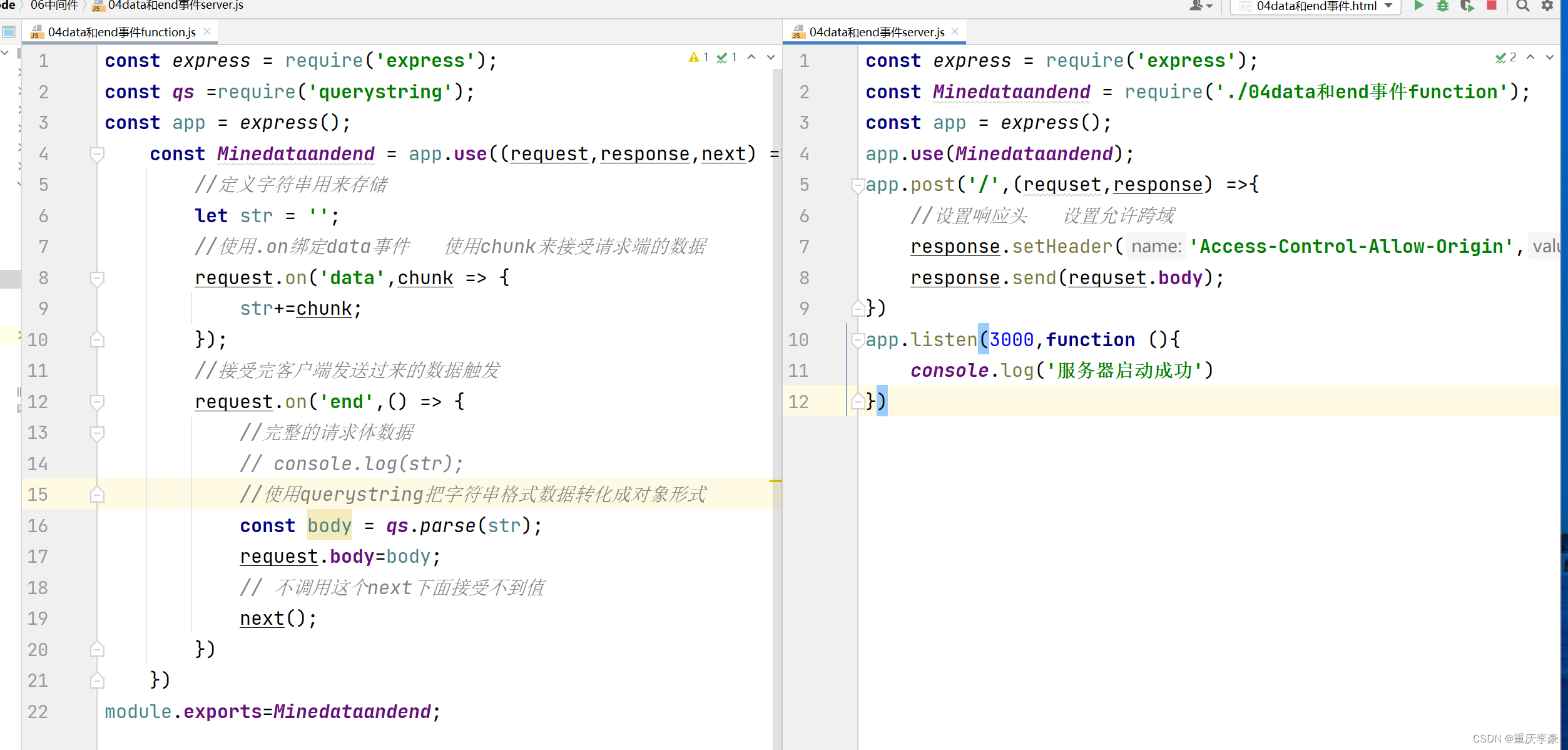This screenshot has width=1568, height=750.
Task: Click the name: parameter hint in setHeader
Action: 1156,247
